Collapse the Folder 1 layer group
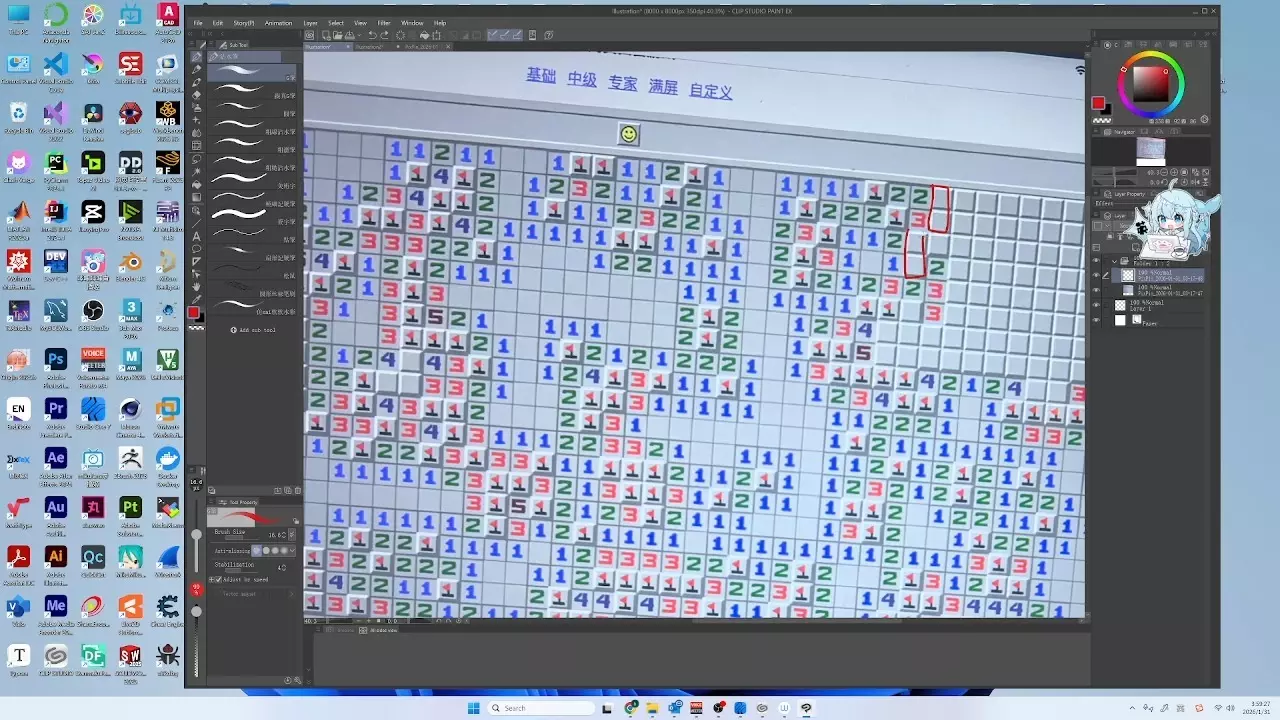The image size is (1280, 720). click(x=1114, y=261)
